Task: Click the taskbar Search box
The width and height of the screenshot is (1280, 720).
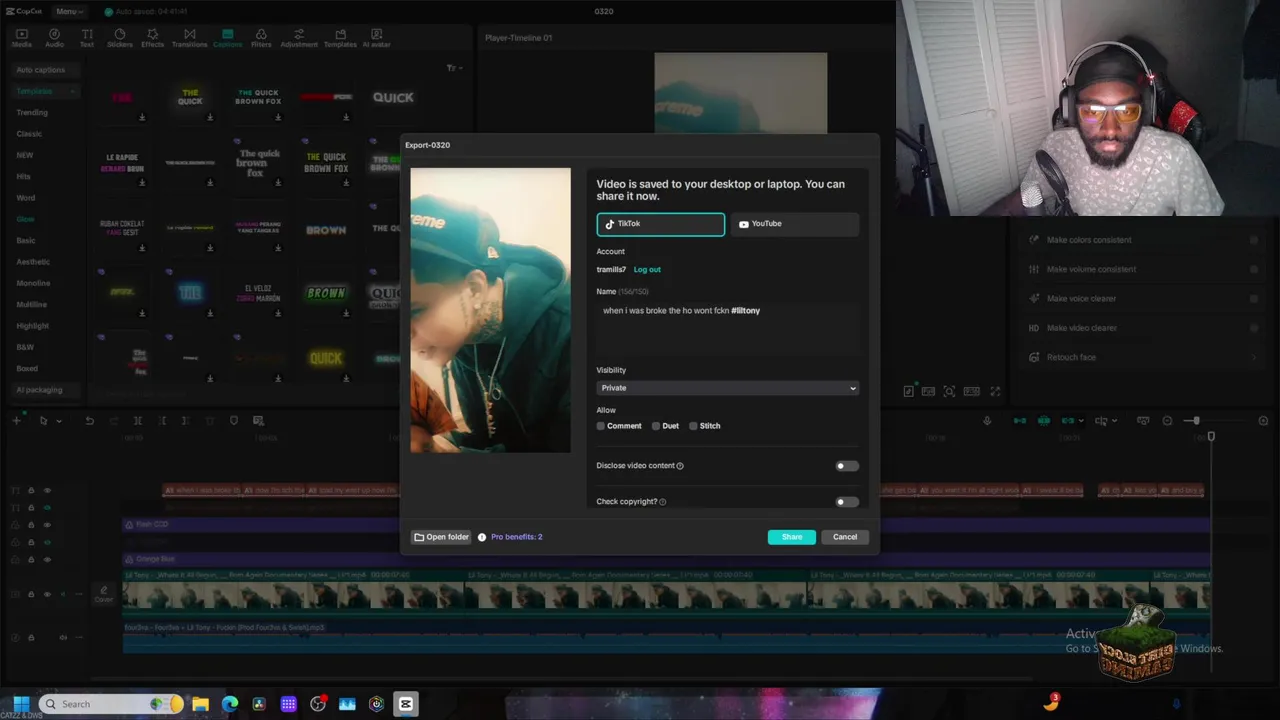Action: 112,704
